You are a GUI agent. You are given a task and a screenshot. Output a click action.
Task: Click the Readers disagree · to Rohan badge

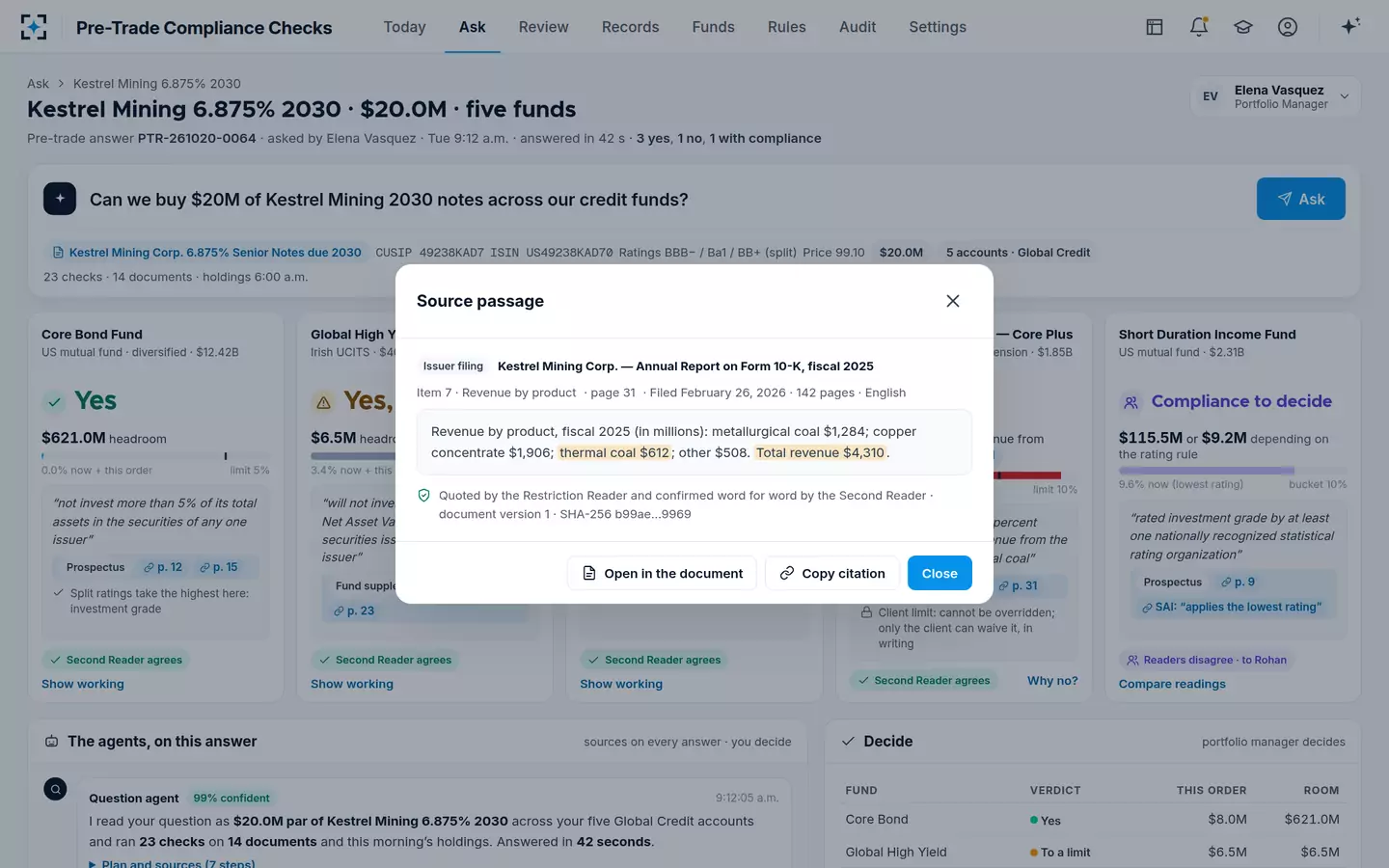click(1207, 660)
